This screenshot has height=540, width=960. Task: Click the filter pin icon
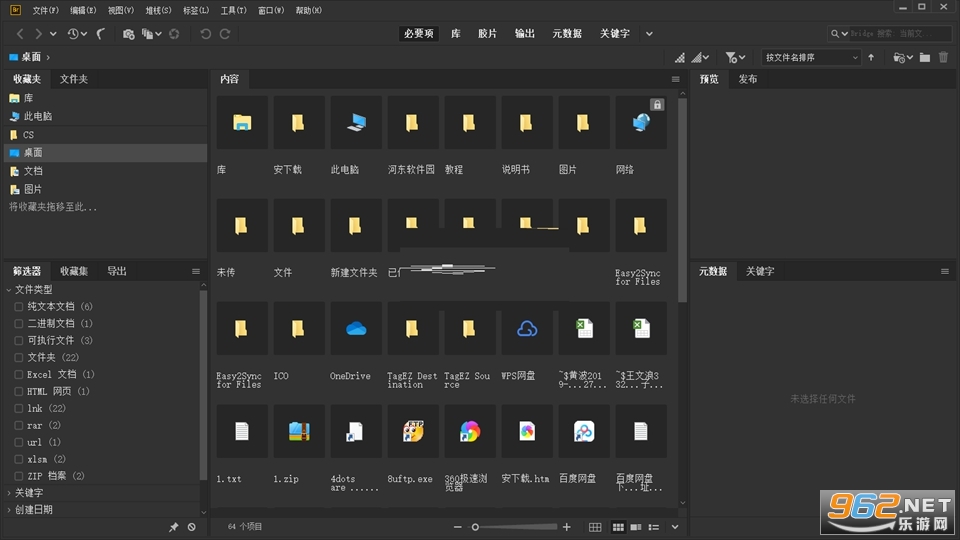(x=173, y=527)
